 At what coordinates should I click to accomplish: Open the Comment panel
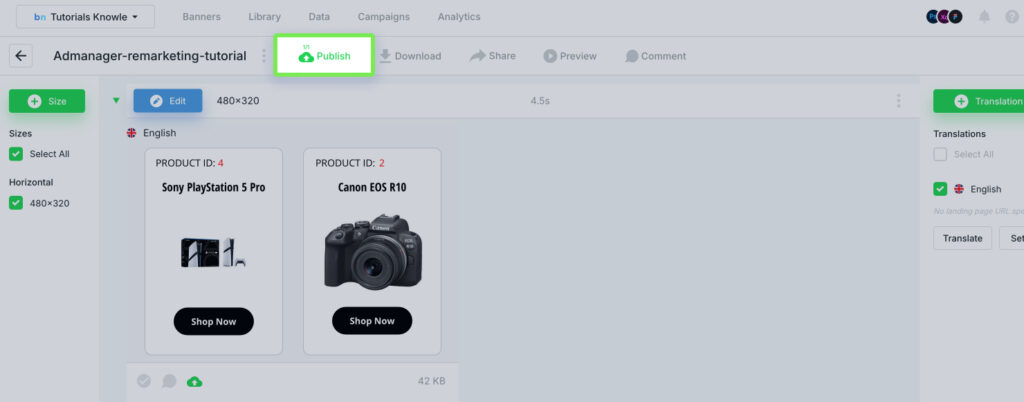click(656, 56)
